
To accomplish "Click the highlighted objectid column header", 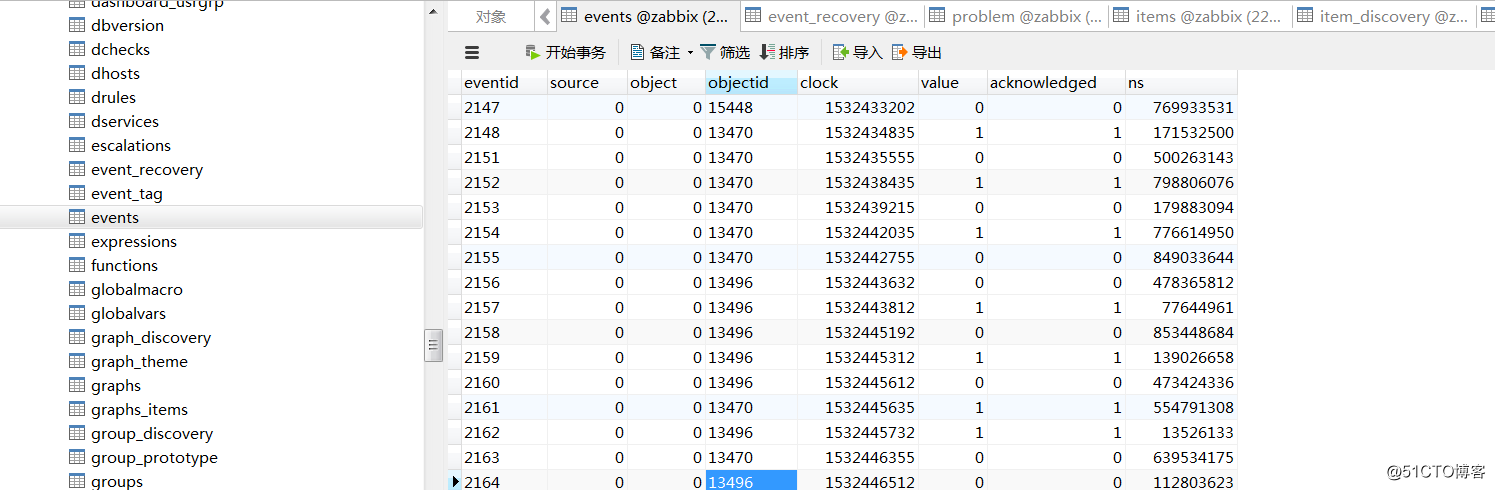I will (751, 83).
